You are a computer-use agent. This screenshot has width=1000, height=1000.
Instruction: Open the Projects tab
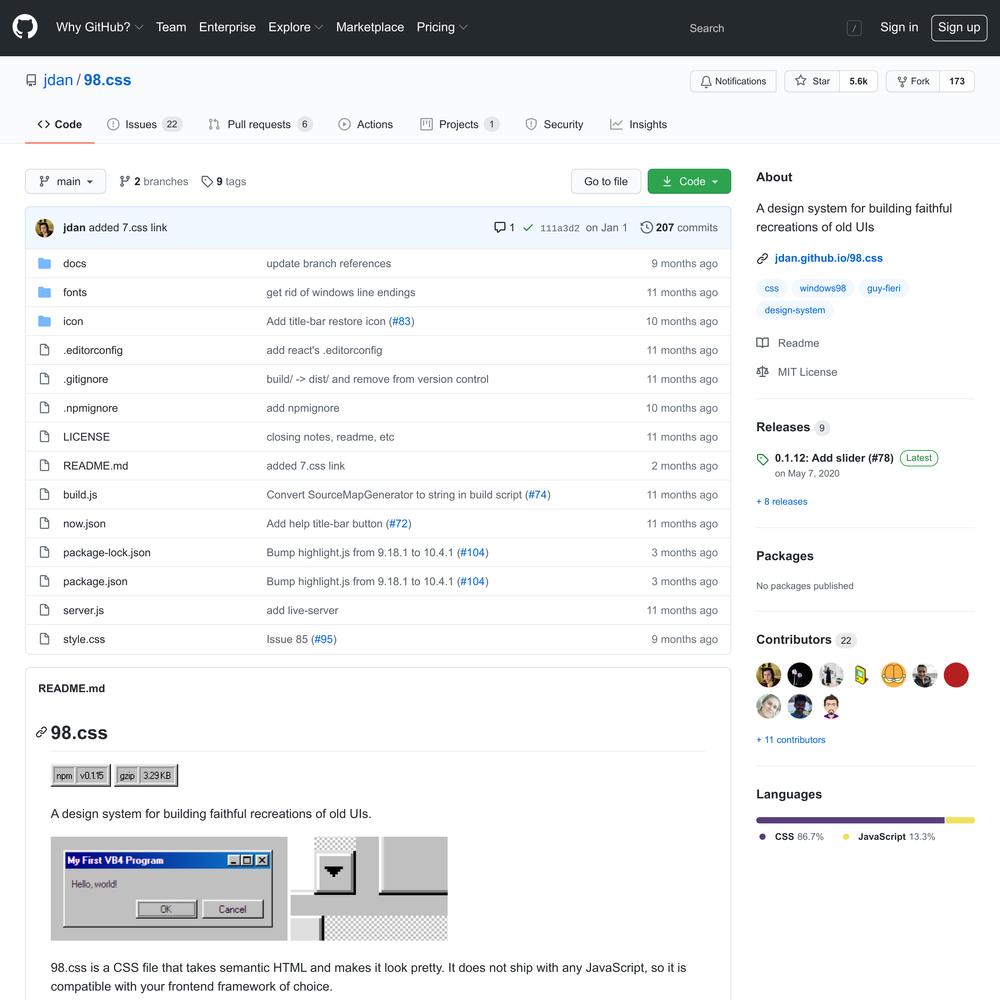pos(459,124)
